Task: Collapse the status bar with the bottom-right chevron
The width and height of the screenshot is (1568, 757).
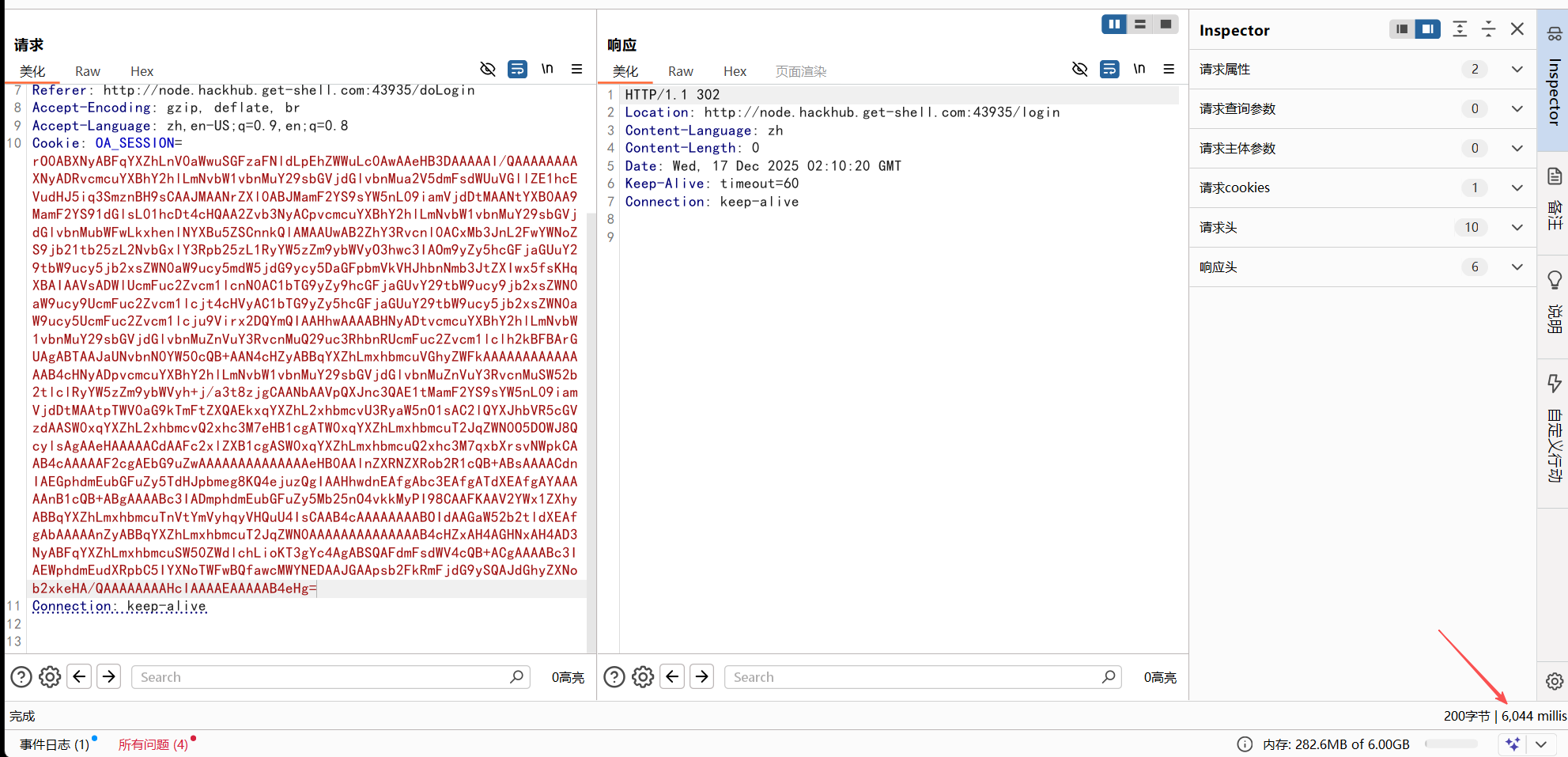Action: (1540, 744)
